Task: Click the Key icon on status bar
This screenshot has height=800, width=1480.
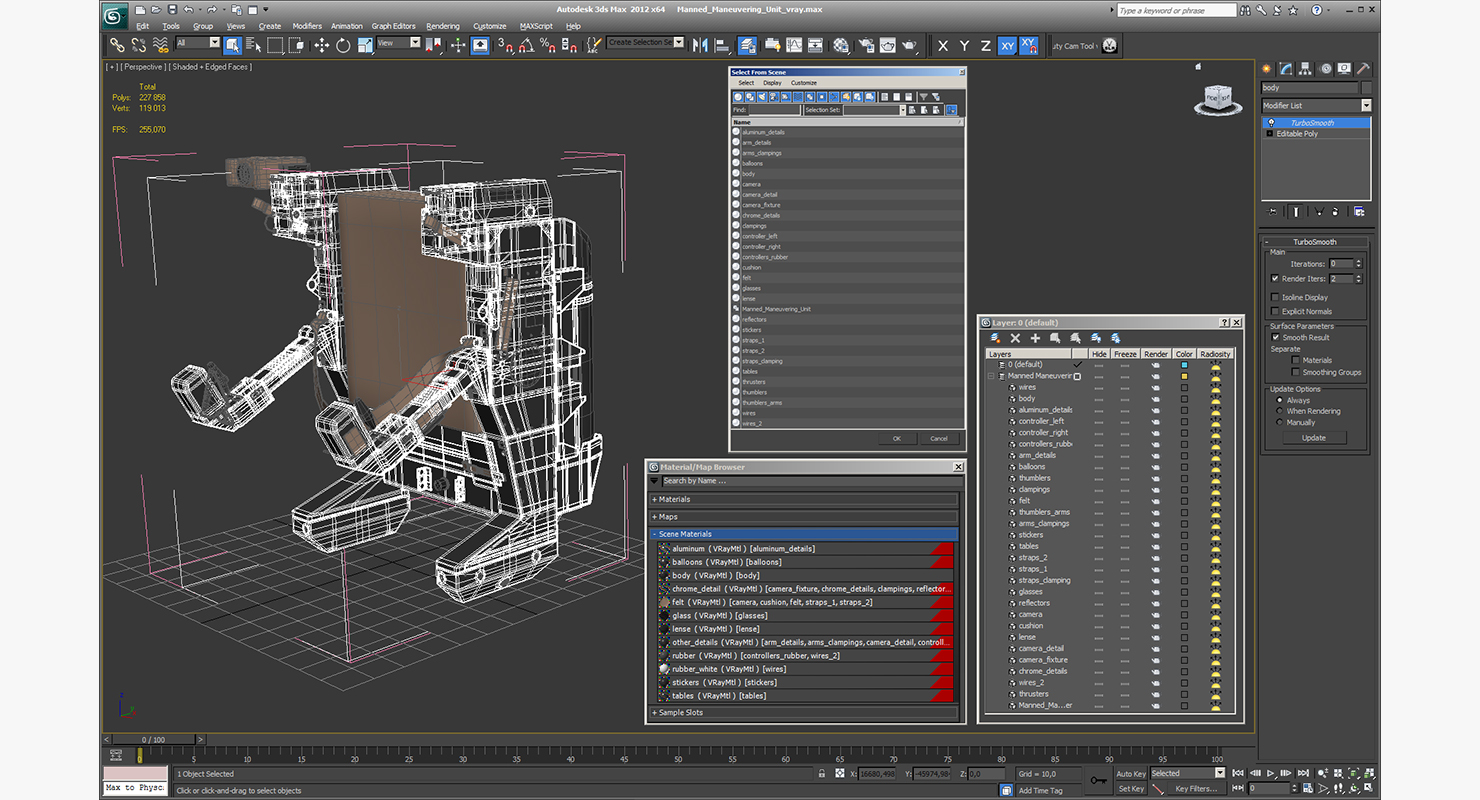Action: (x=1098, y=780)
